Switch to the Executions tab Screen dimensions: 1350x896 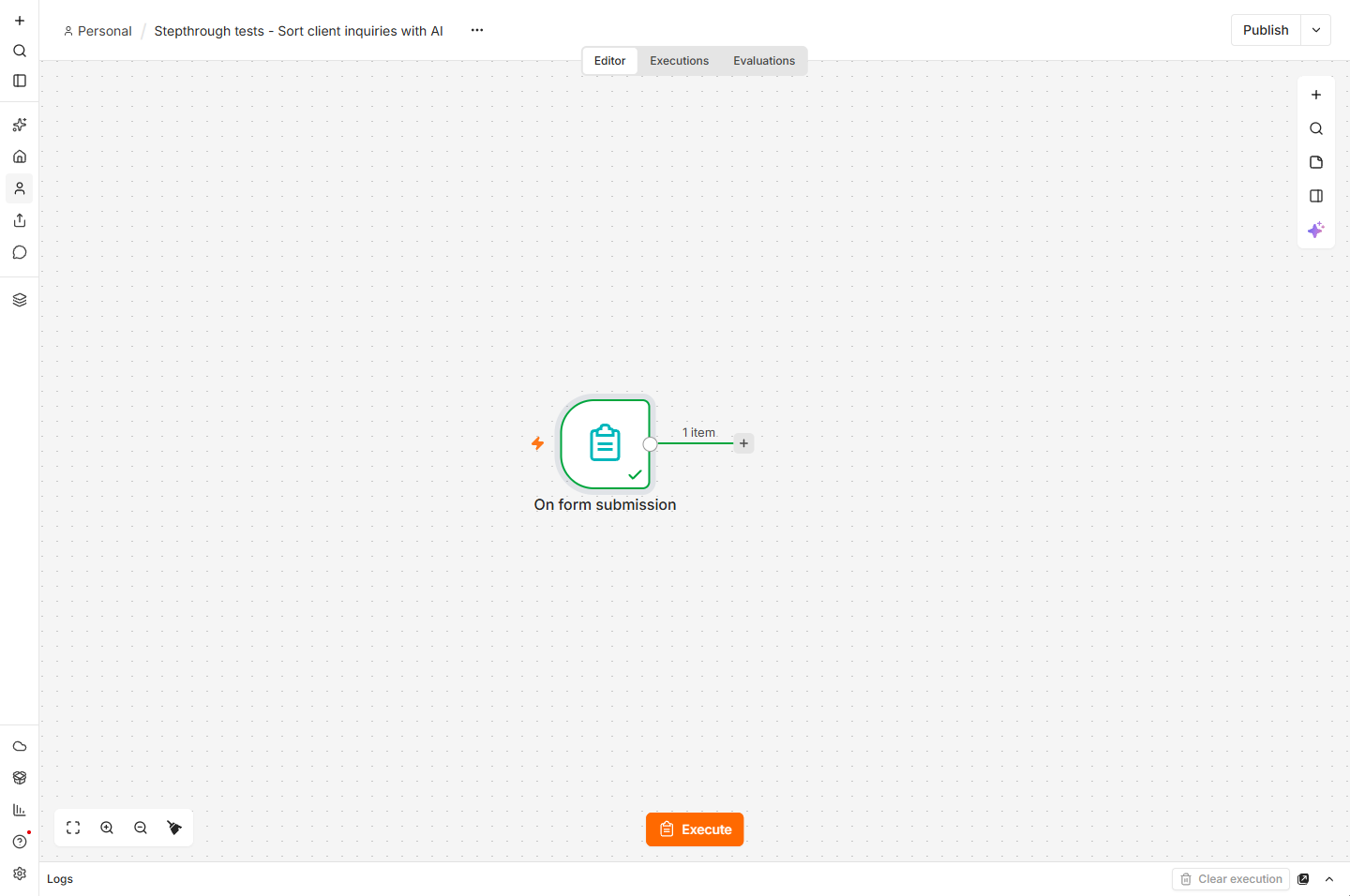click(x=680, y=61)
